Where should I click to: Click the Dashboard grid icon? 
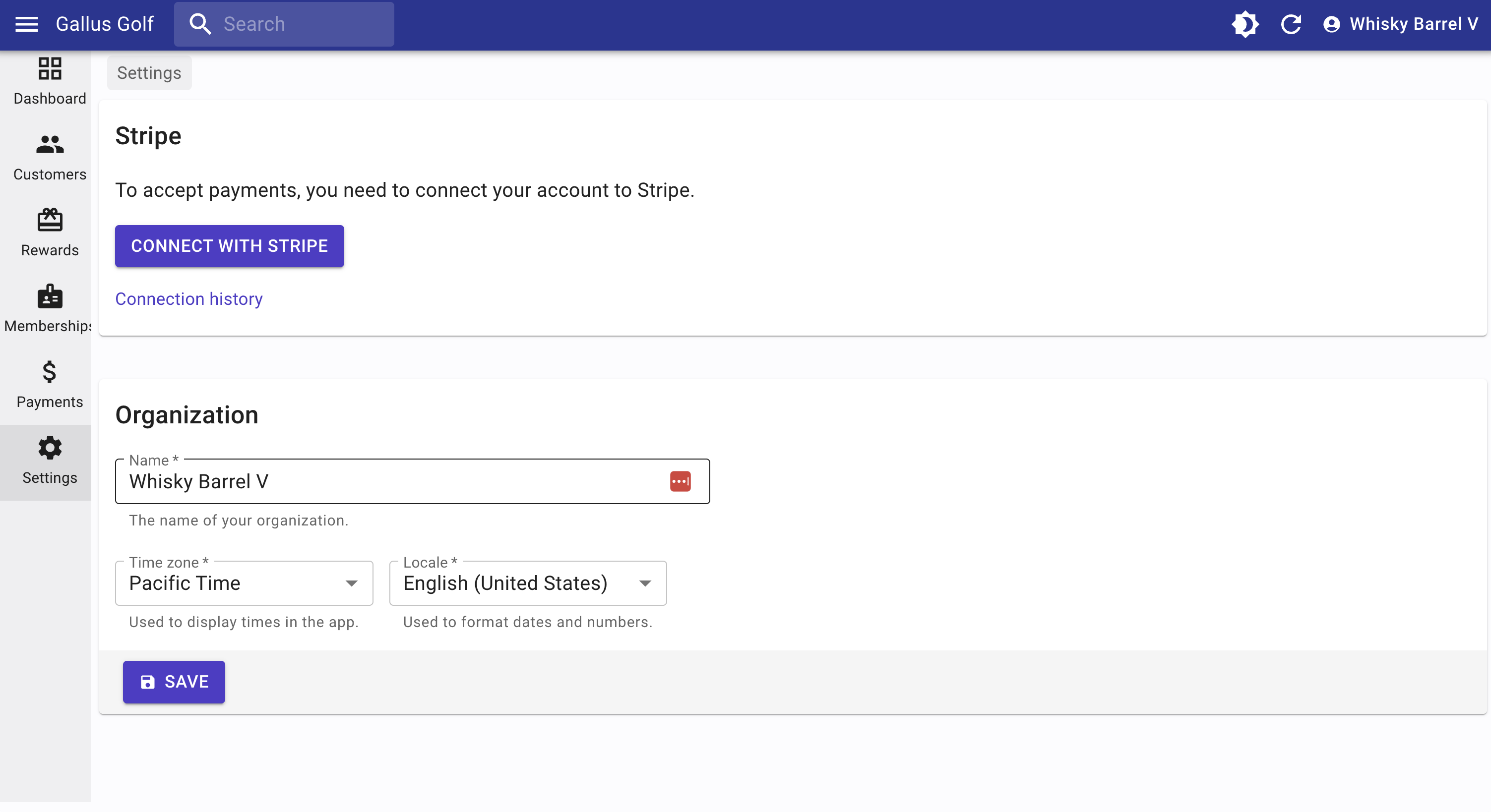coord(50,68)
